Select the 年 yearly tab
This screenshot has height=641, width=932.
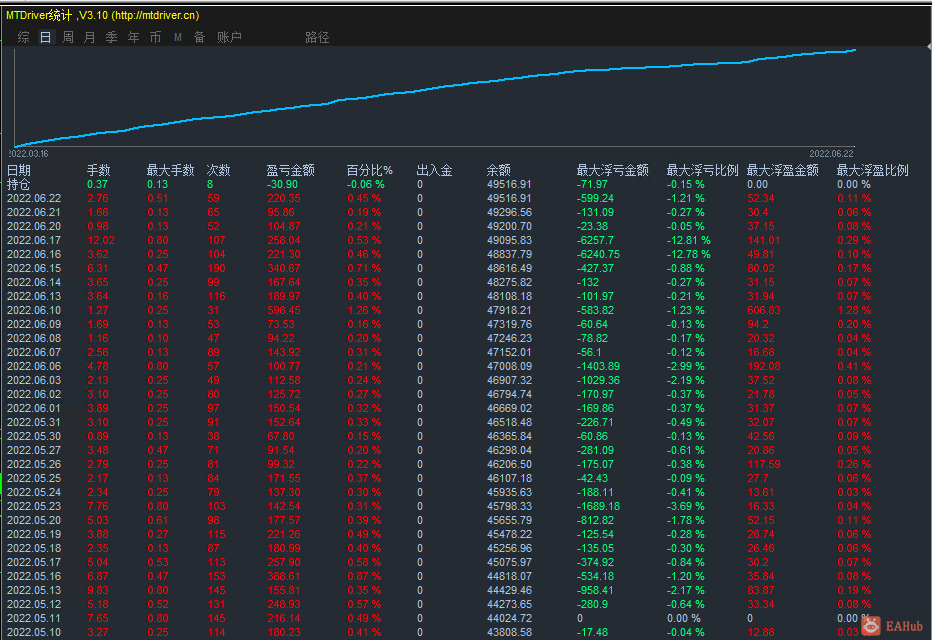coord(134,37)
